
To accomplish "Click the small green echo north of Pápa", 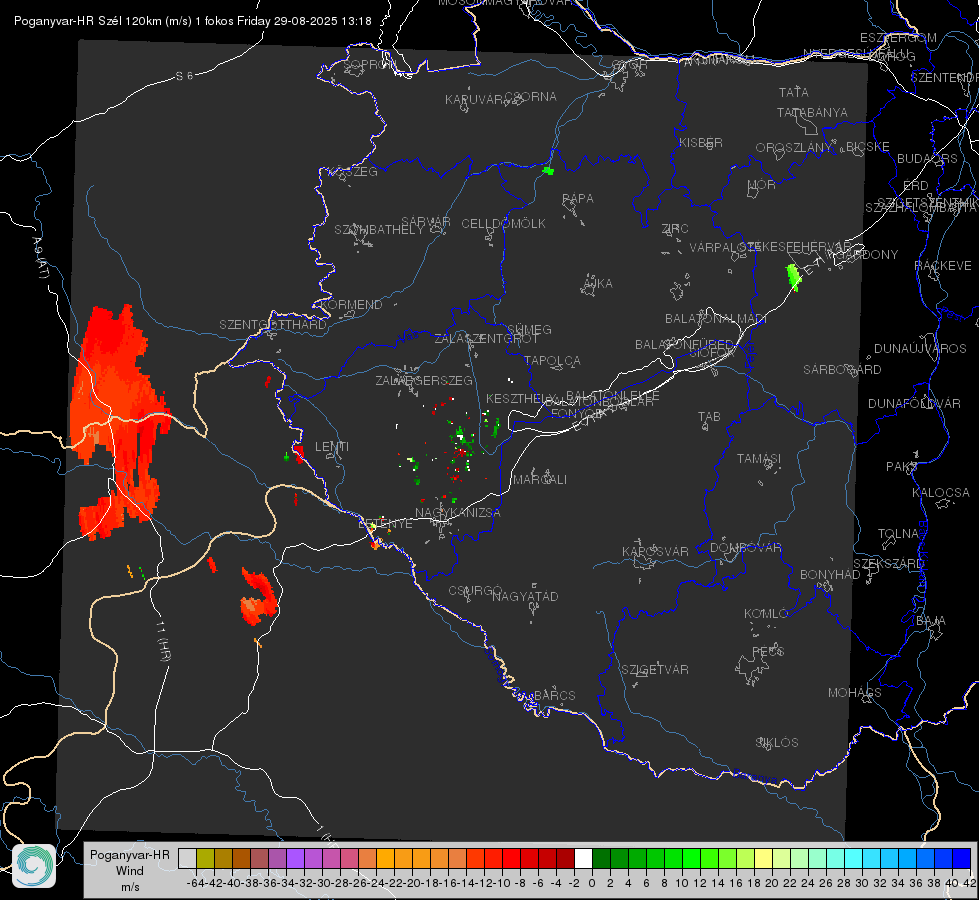I will [x=548, y=171].
